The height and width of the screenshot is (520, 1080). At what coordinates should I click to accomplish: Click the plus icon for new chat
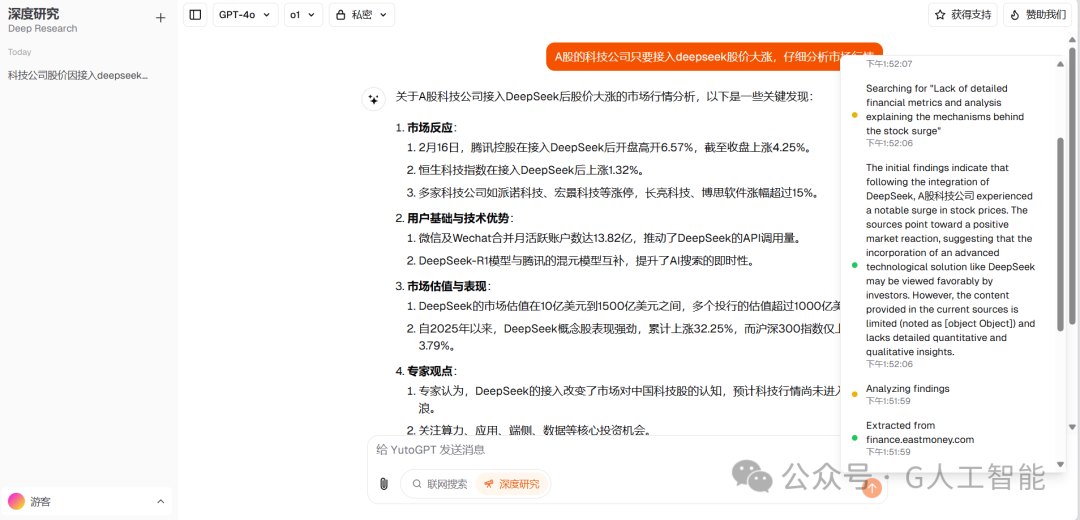point(160,18)
